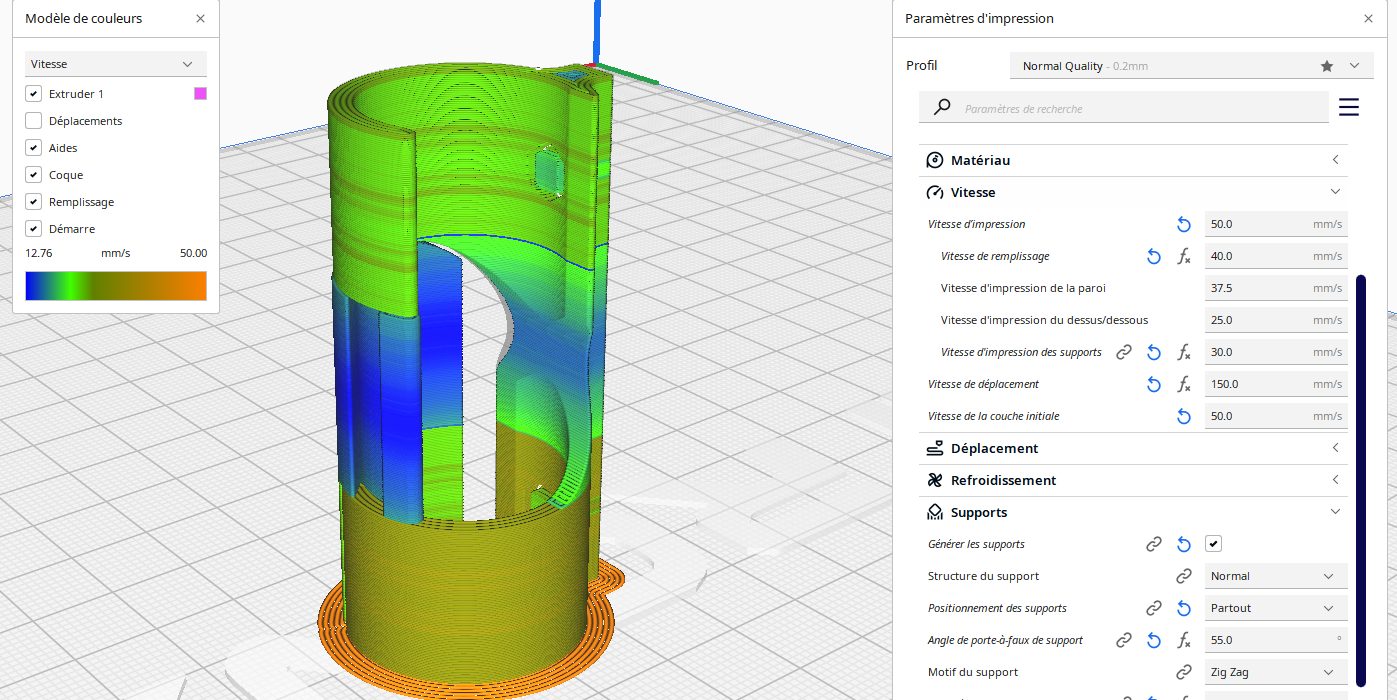Open the settings hamburger menu
This screenshot has height=700, width=1397.
point(1348,107)
